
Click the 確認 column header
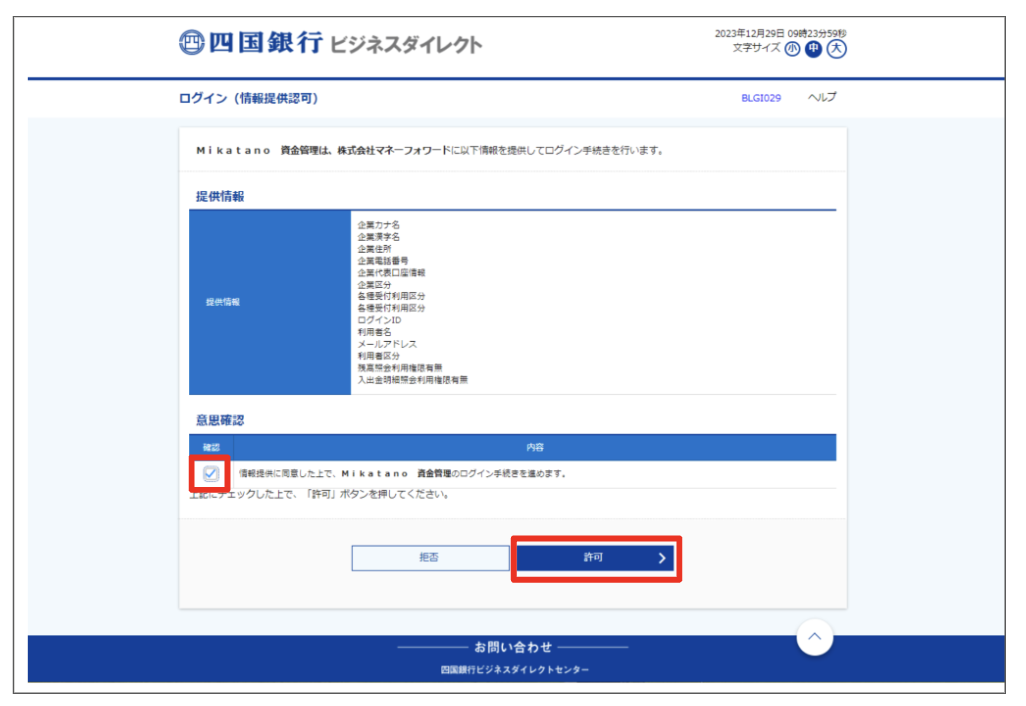coord(211,448)
